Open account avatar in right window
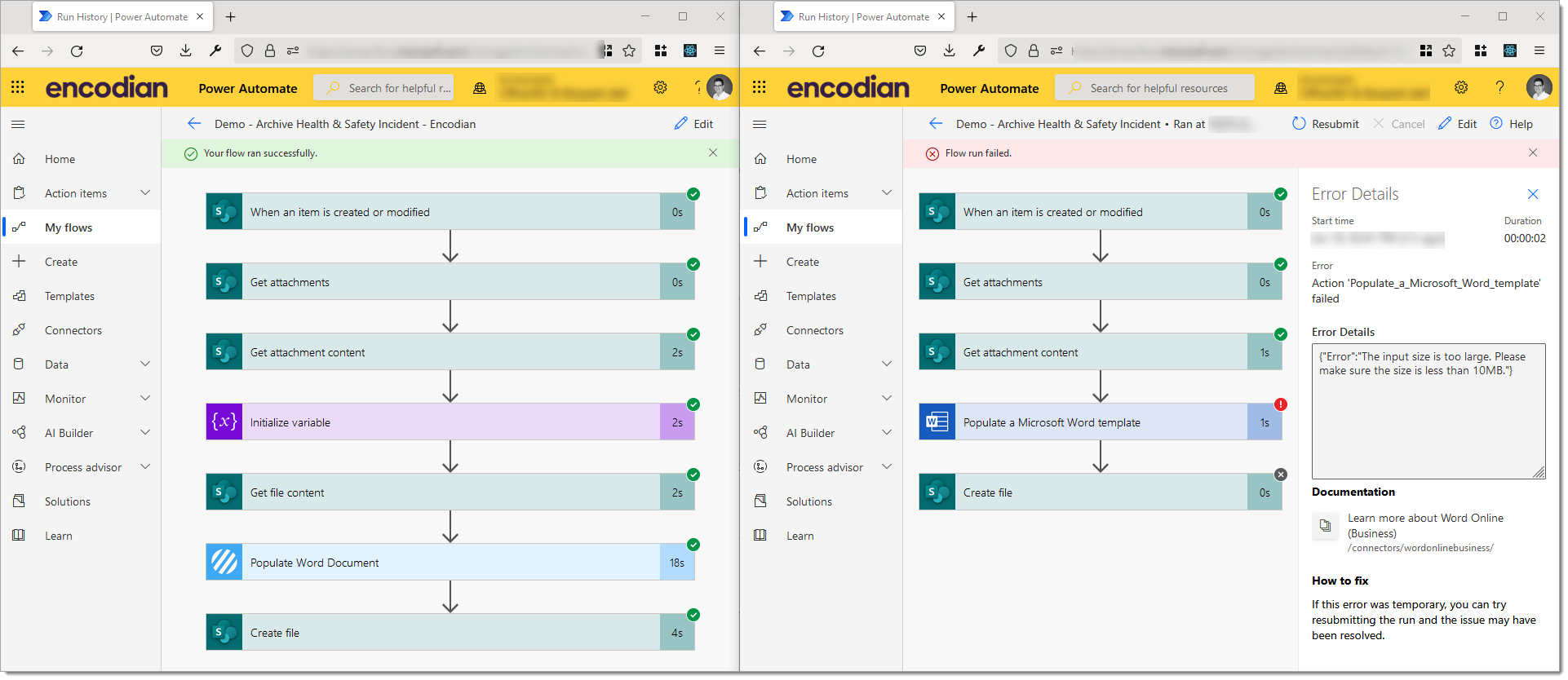Image resolution: width=1568 pixels, height=680 pixels. coord(1539,87)
